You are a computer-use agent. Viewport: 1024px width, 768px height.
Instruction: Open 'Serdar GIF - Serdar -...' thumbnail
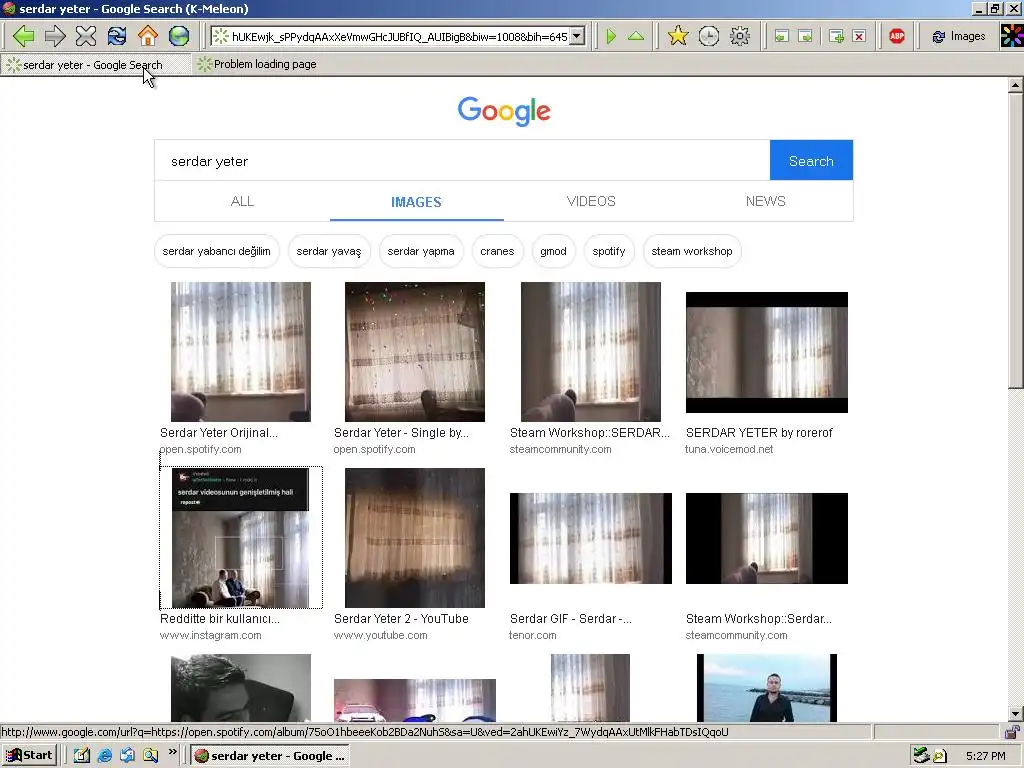click(590, 538)
